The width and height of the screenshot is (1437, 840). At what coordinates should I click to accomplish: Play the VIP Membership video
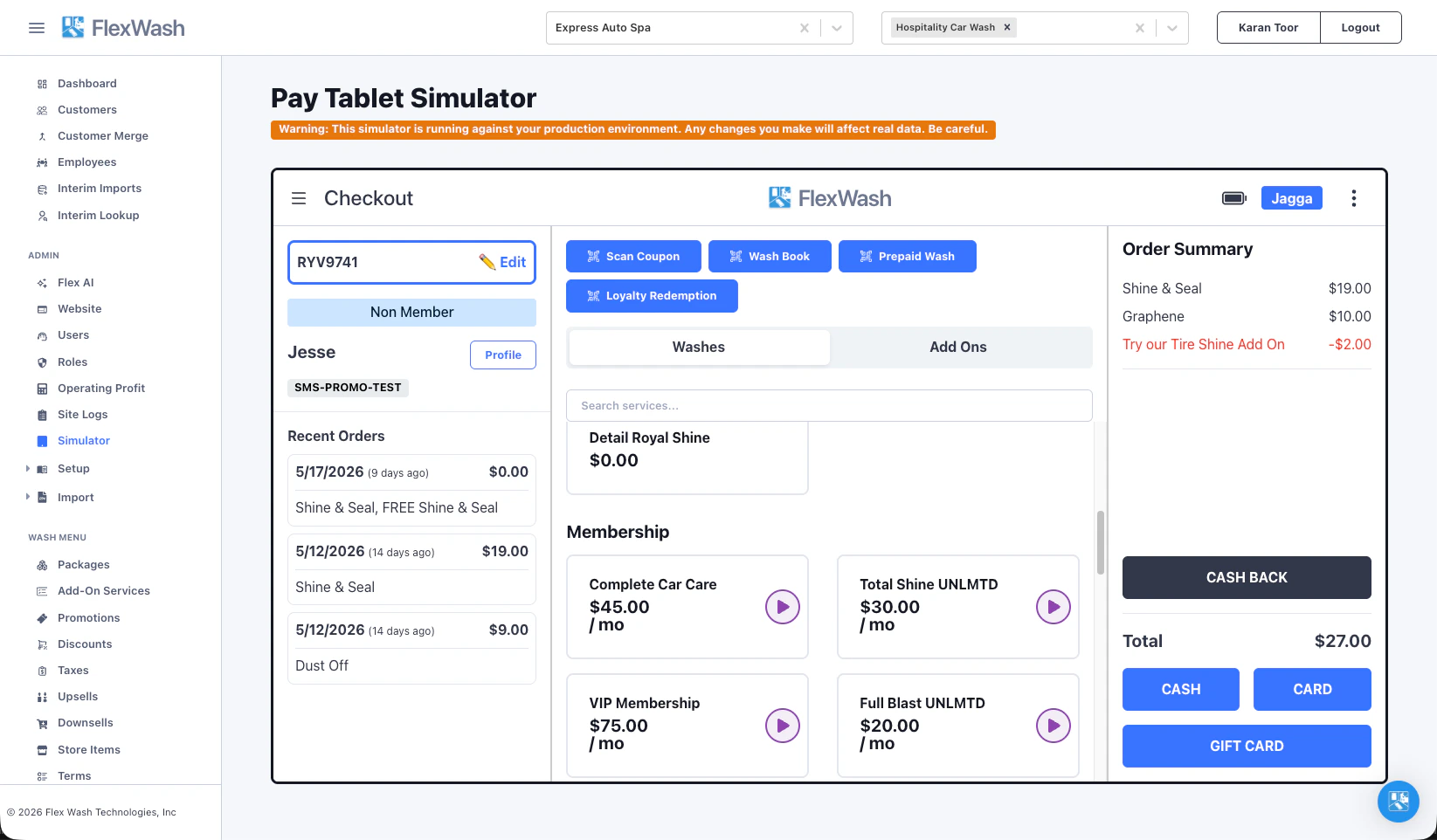783,726
